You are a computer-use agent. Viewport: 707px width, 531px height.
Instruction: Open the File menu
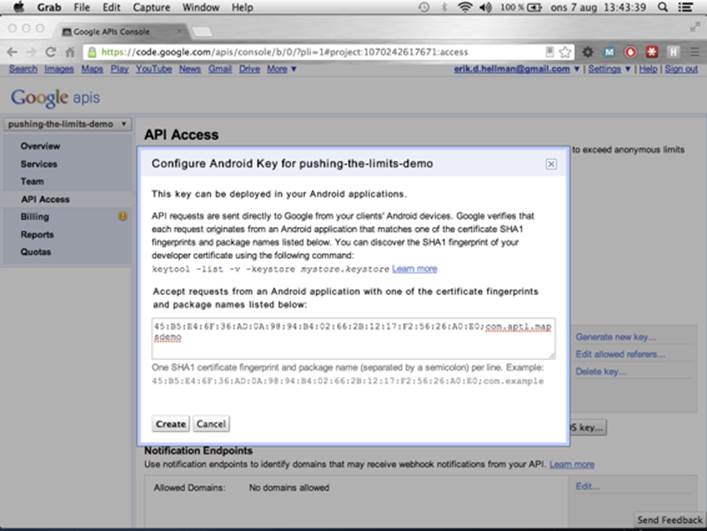tap(82, 8)
